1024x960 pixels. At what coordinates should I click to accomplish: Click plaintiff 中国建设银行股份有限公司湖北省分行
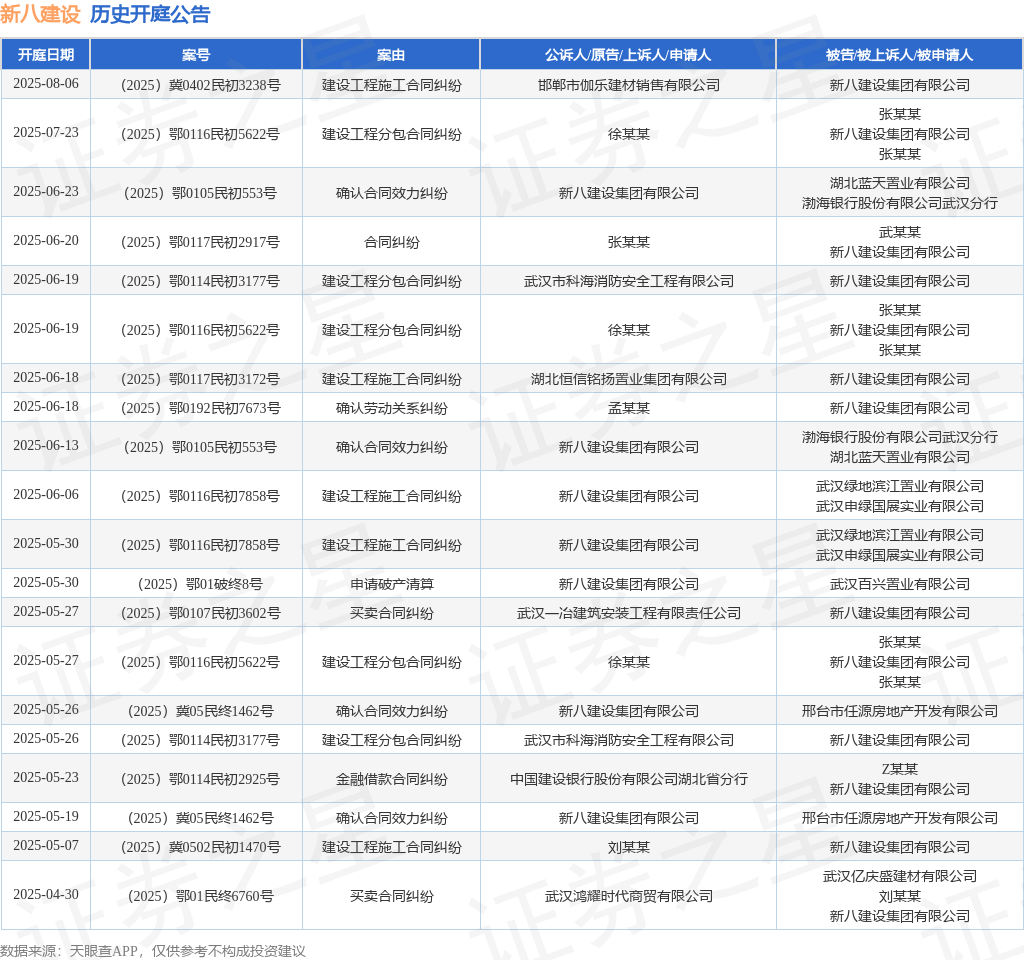[x=629, y=779]
